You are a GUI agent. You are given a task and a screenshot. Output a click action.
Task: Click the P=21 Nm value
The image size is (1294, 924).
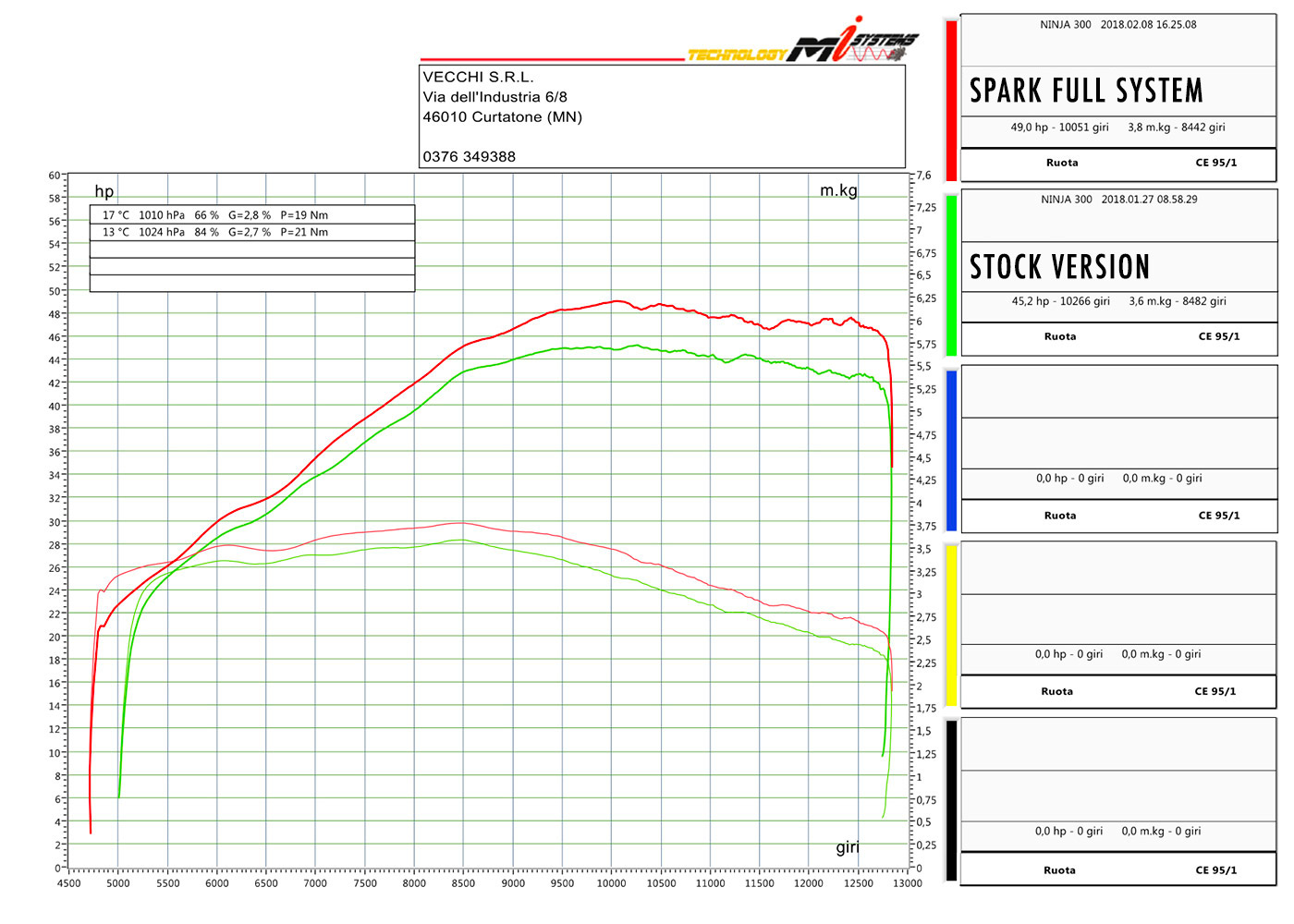[x=304, y=232]
